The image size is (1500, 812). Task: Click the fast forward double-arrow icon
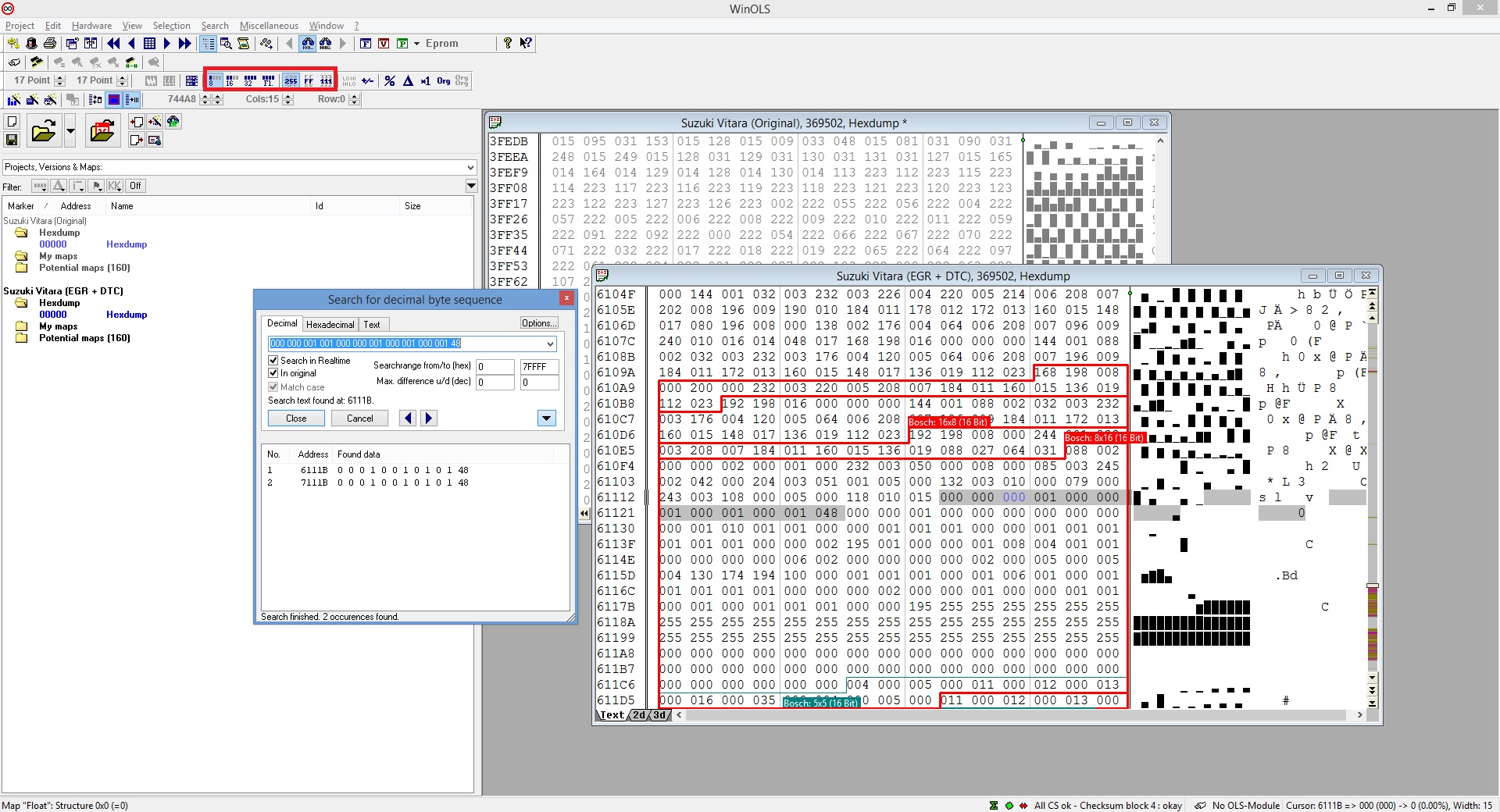[184, 44]
